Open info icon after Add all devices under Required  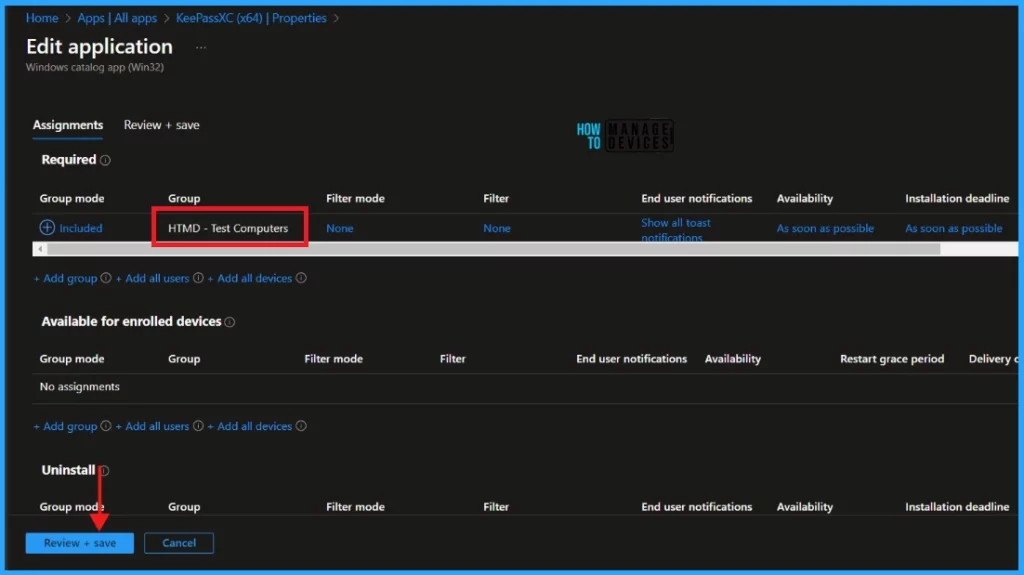301,278
